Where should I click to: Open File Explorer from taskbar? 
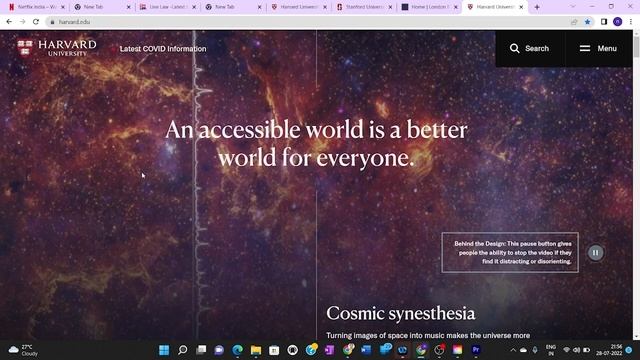[x=256, y=350]
